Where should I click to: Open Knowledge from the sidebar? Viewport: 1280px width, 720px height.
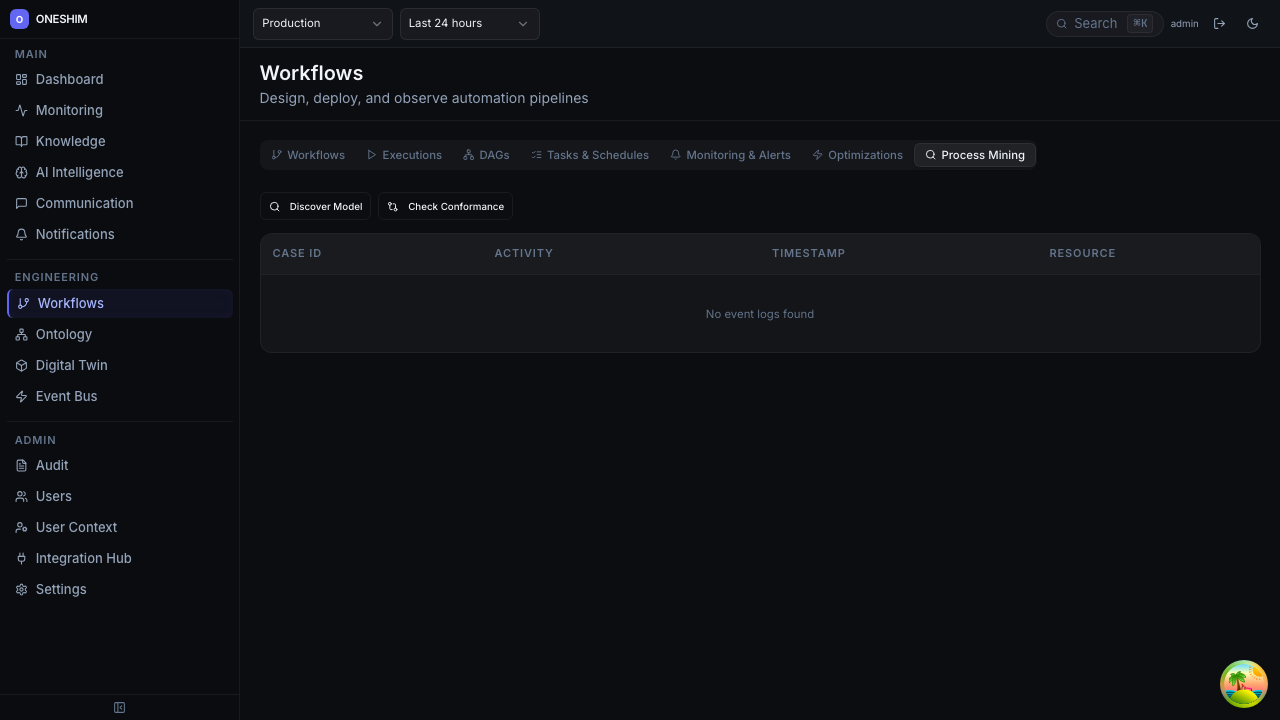(70, 141)
